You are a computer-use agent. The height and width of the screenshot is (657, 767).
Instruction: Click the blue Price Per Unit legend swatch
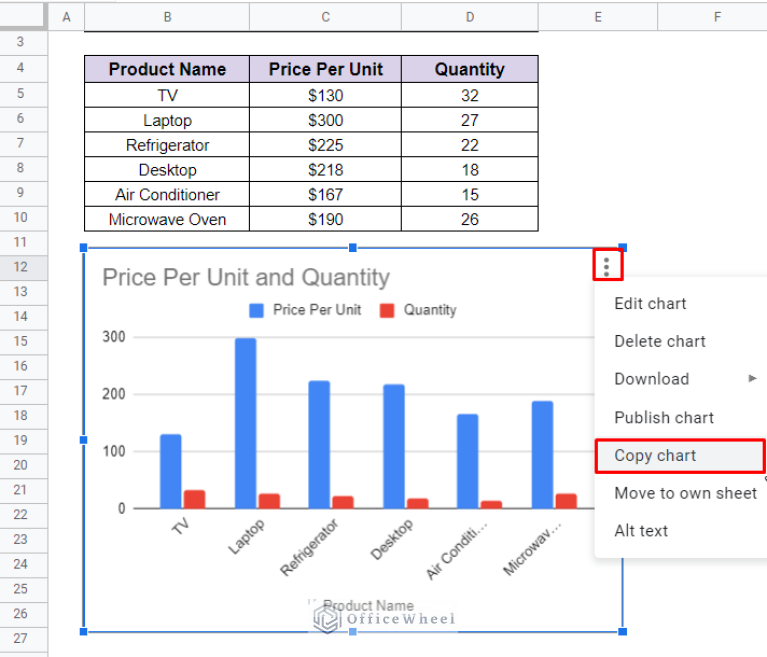256,310
